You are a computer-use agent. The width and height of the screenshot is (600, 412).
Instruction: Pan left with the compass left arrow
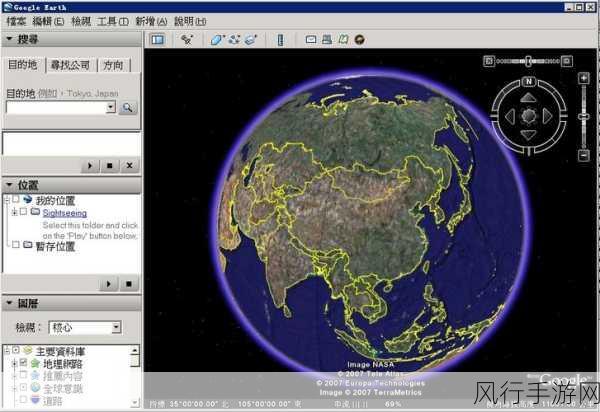coord(510,116)
